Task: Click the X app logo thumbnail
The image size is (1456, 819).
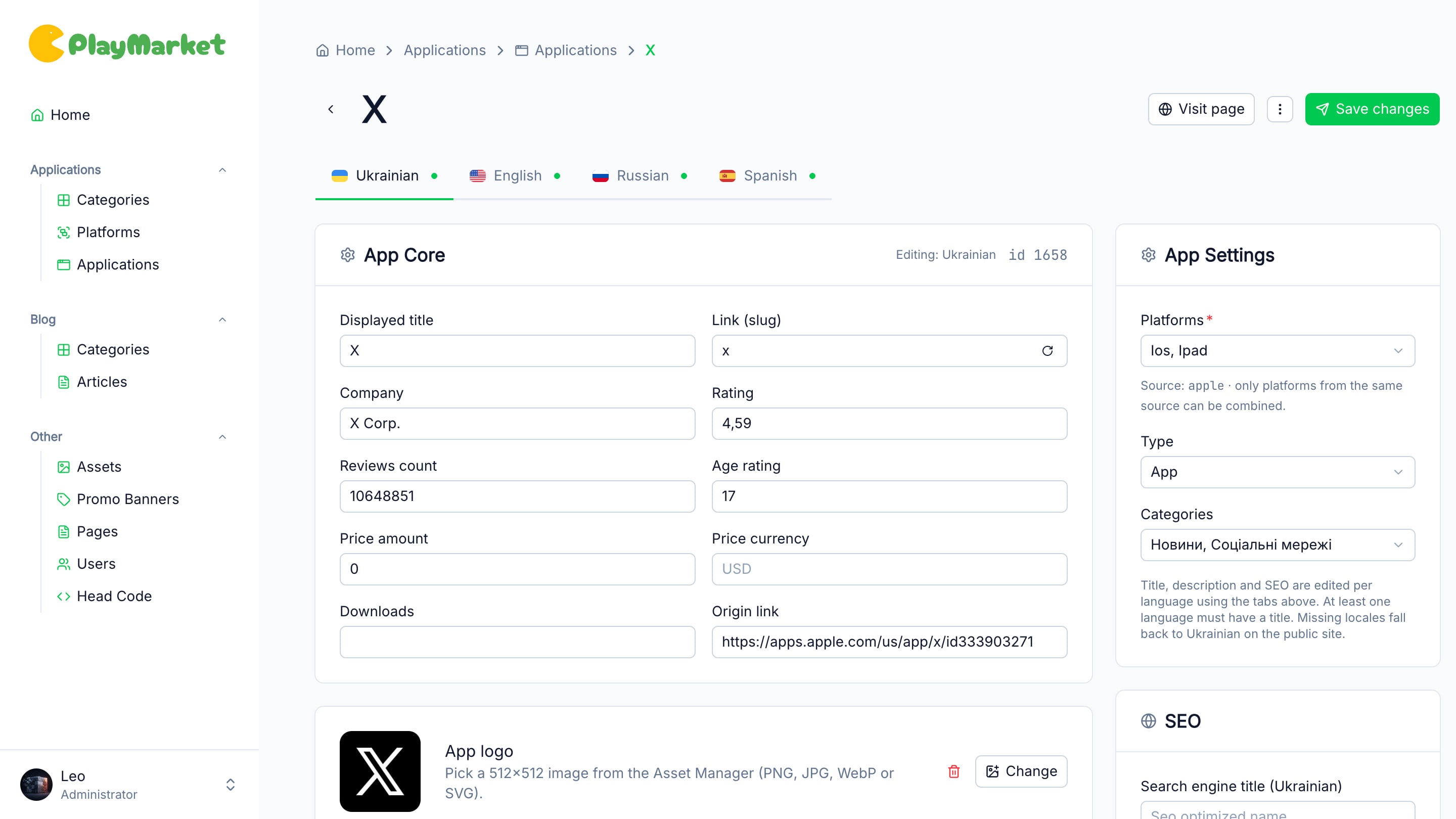Action: pyautogui.click(x=380, y=771)
